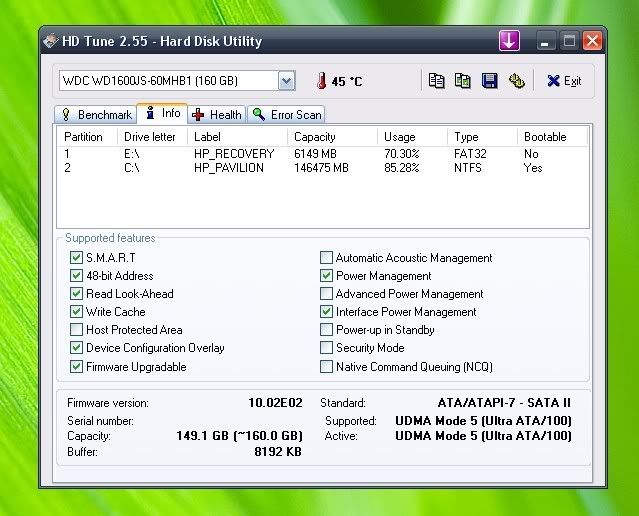
Task: Click the FAT32 type cell
Action: pyautogui.click(x=470, y=154)
